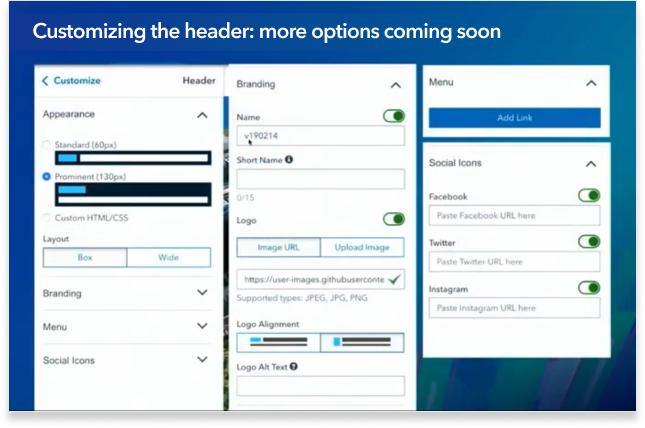Collapse the Social Icons panel chevron
Screen dimensions: 645x428
tap(591, 164)
